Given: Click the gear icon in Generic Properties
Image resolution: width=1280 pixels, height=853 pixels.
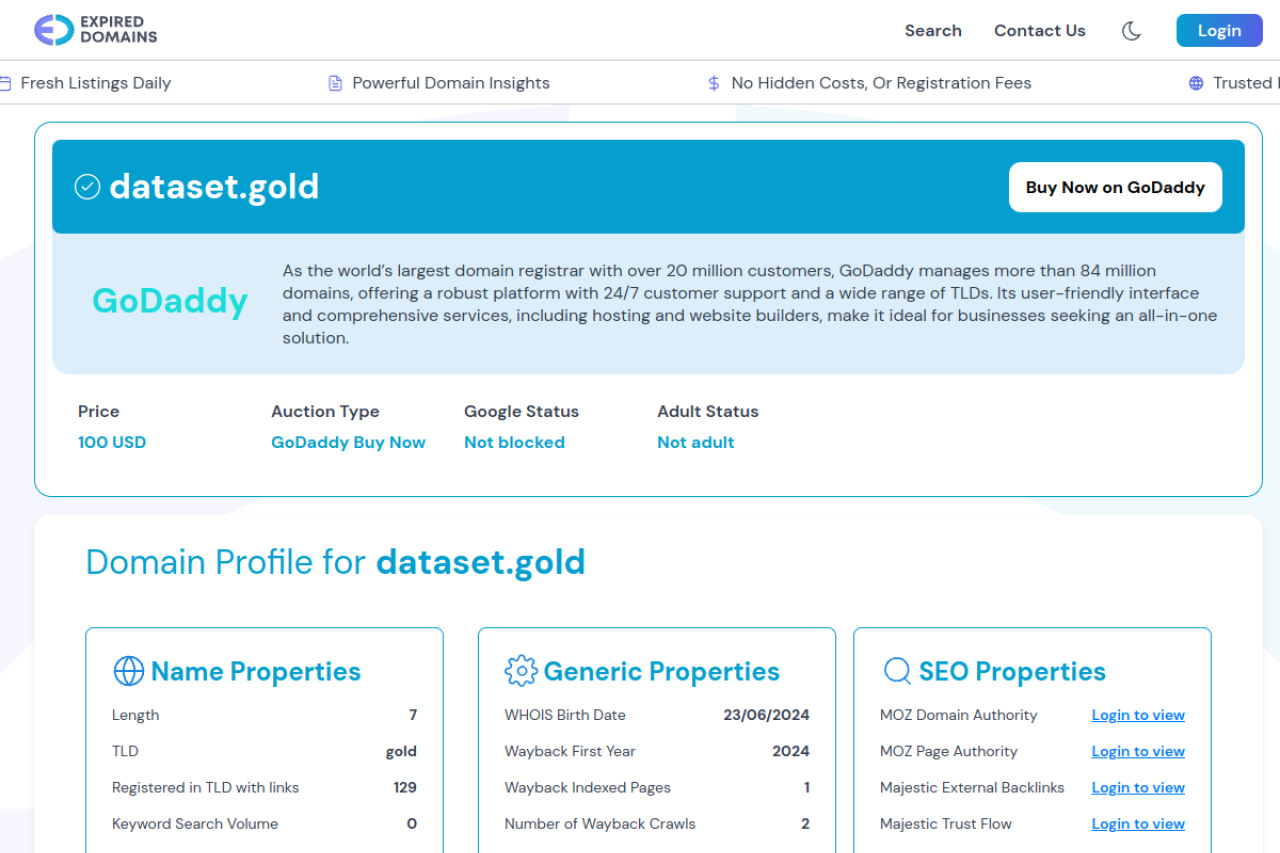Looking at the screenshot, I should (x=521, y=671).
